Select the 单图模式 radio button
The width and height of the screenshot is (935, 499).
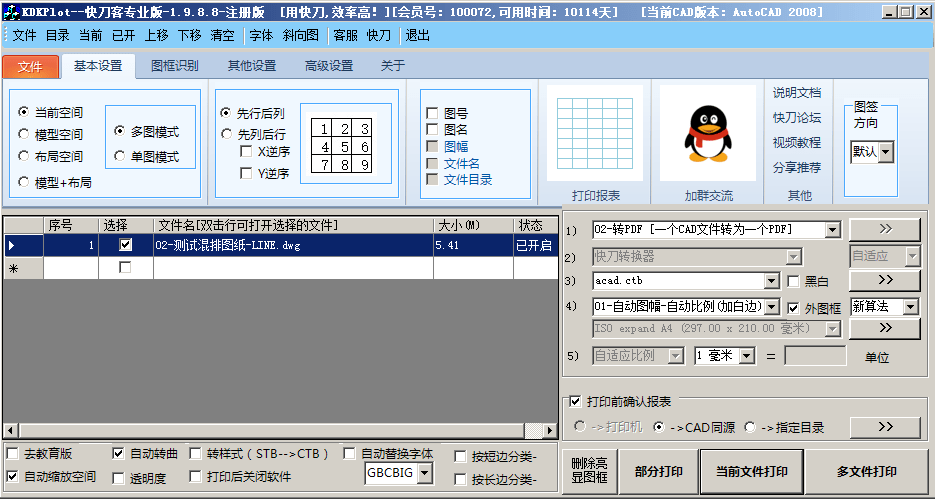[120, 157]
